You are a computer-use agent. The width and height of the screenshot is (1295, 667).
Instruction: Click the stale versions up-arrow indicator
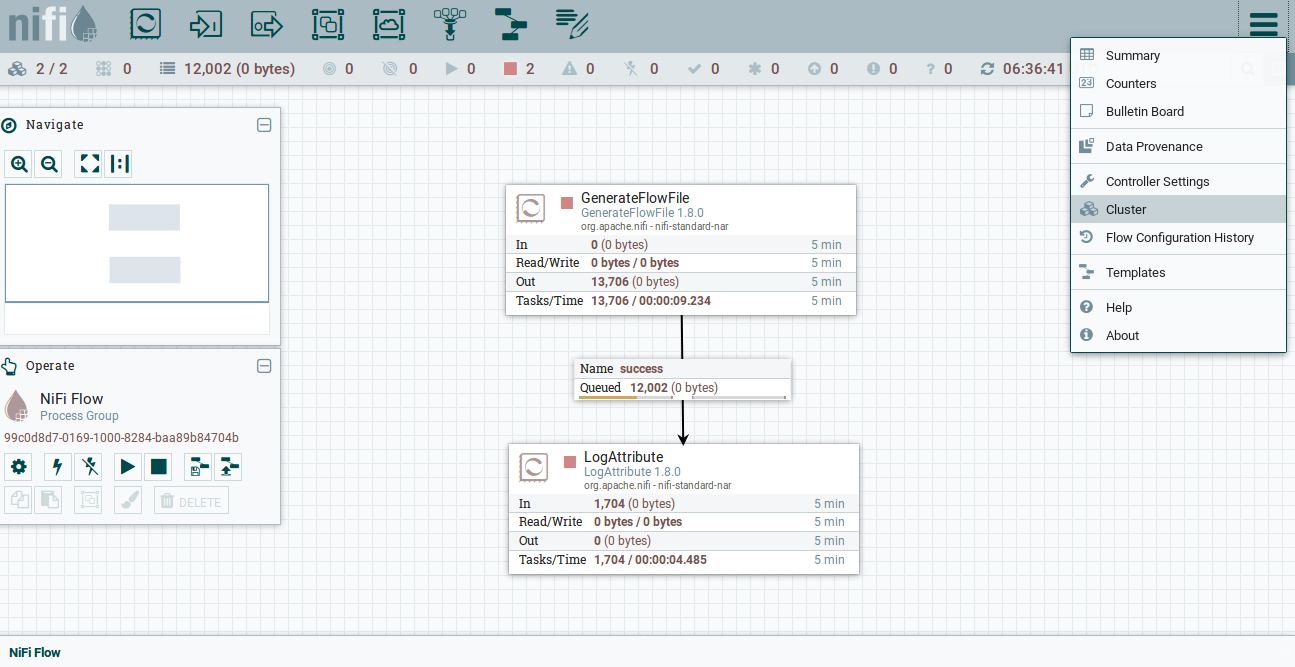[x=823, y=69]
